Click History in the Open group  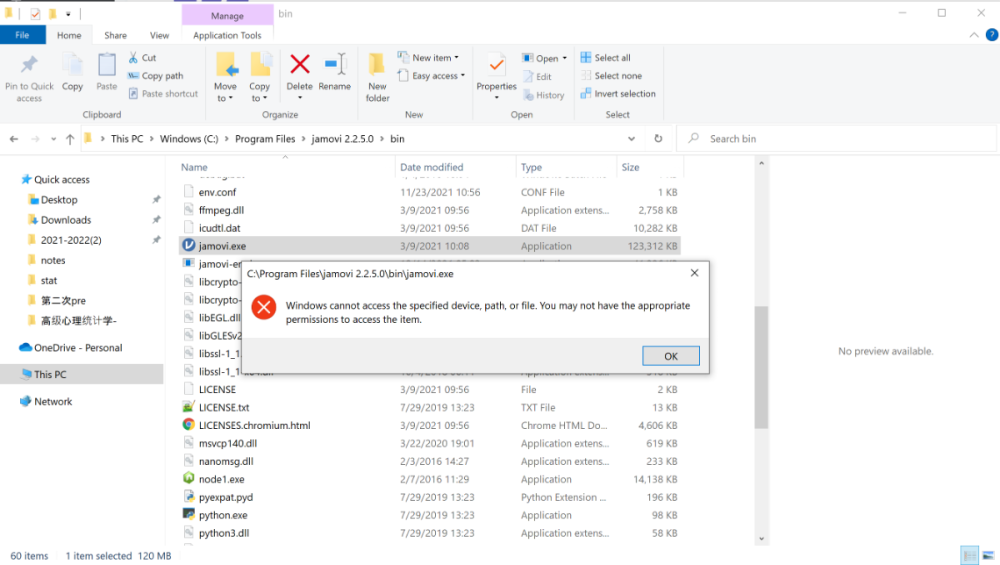[543, 94]
